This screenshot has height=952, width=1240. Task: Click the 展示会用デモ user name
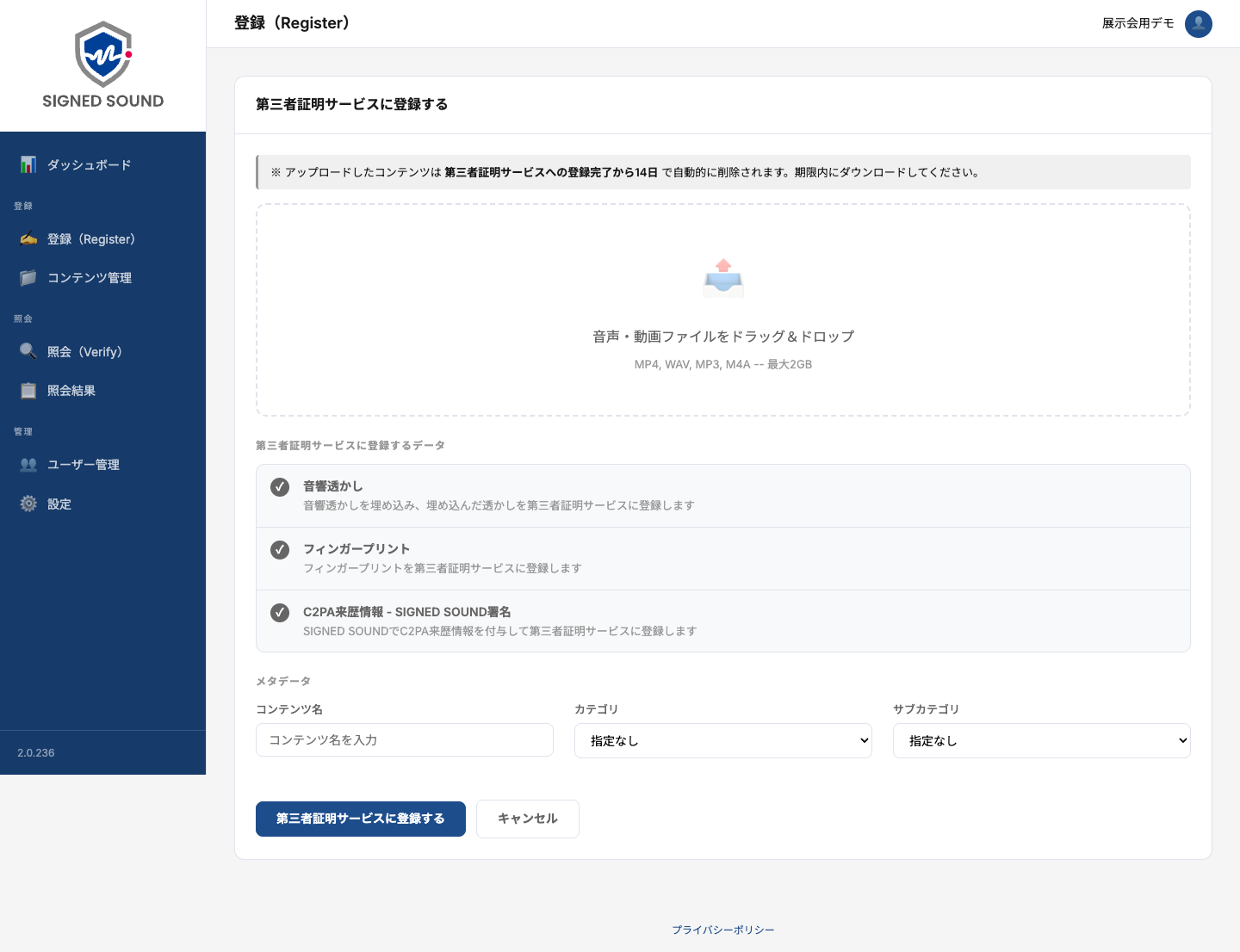pos(1138,23)
